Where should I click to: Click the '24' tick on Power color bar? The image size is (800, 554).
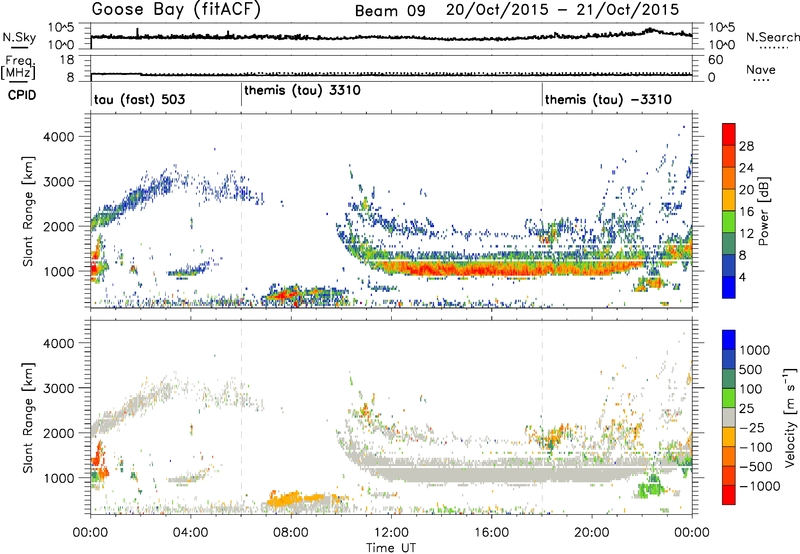point(746,168)
